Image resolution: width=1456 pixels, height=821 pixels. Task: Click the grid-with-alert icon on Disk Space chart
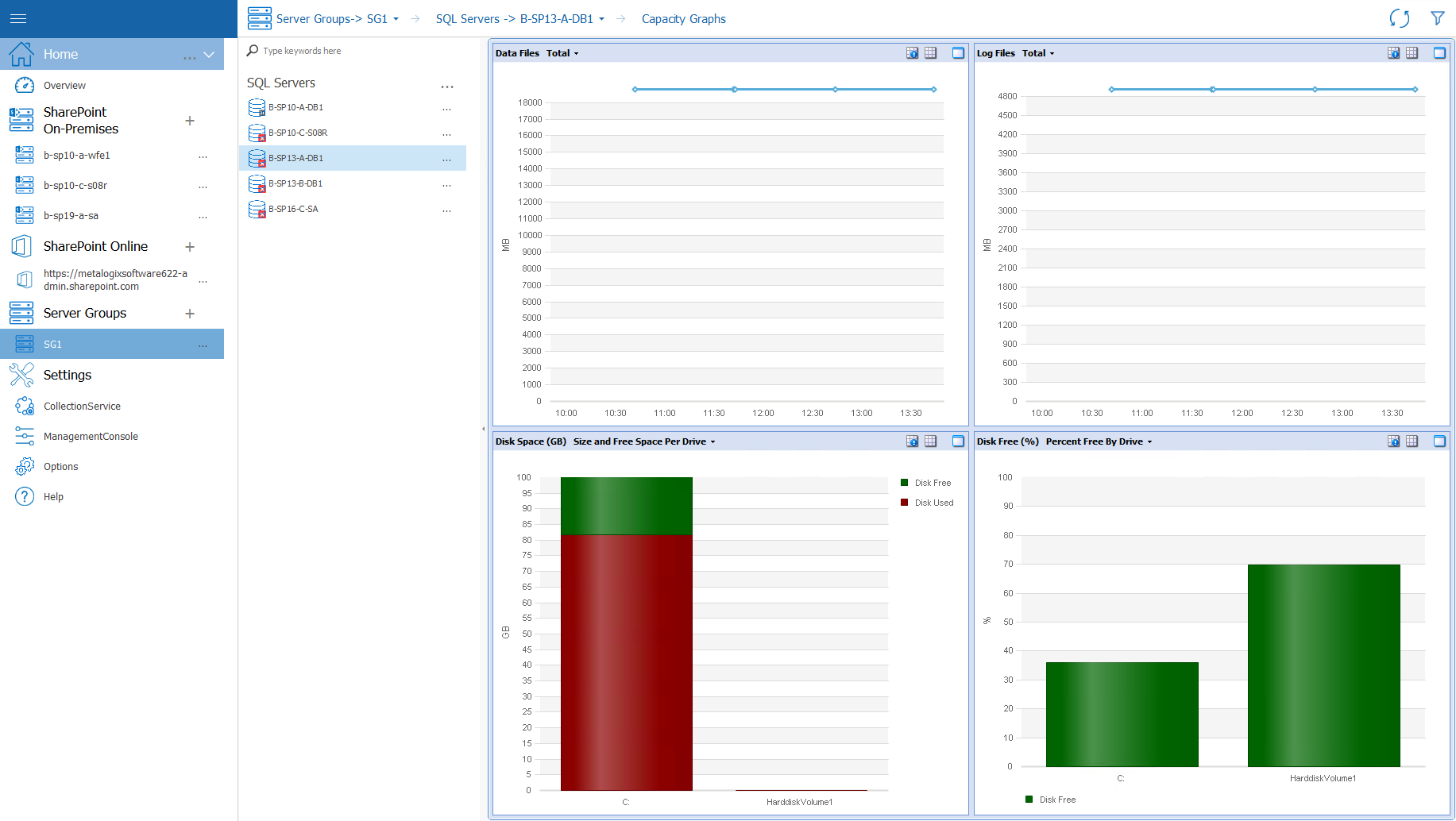click(x=911, y=441)
